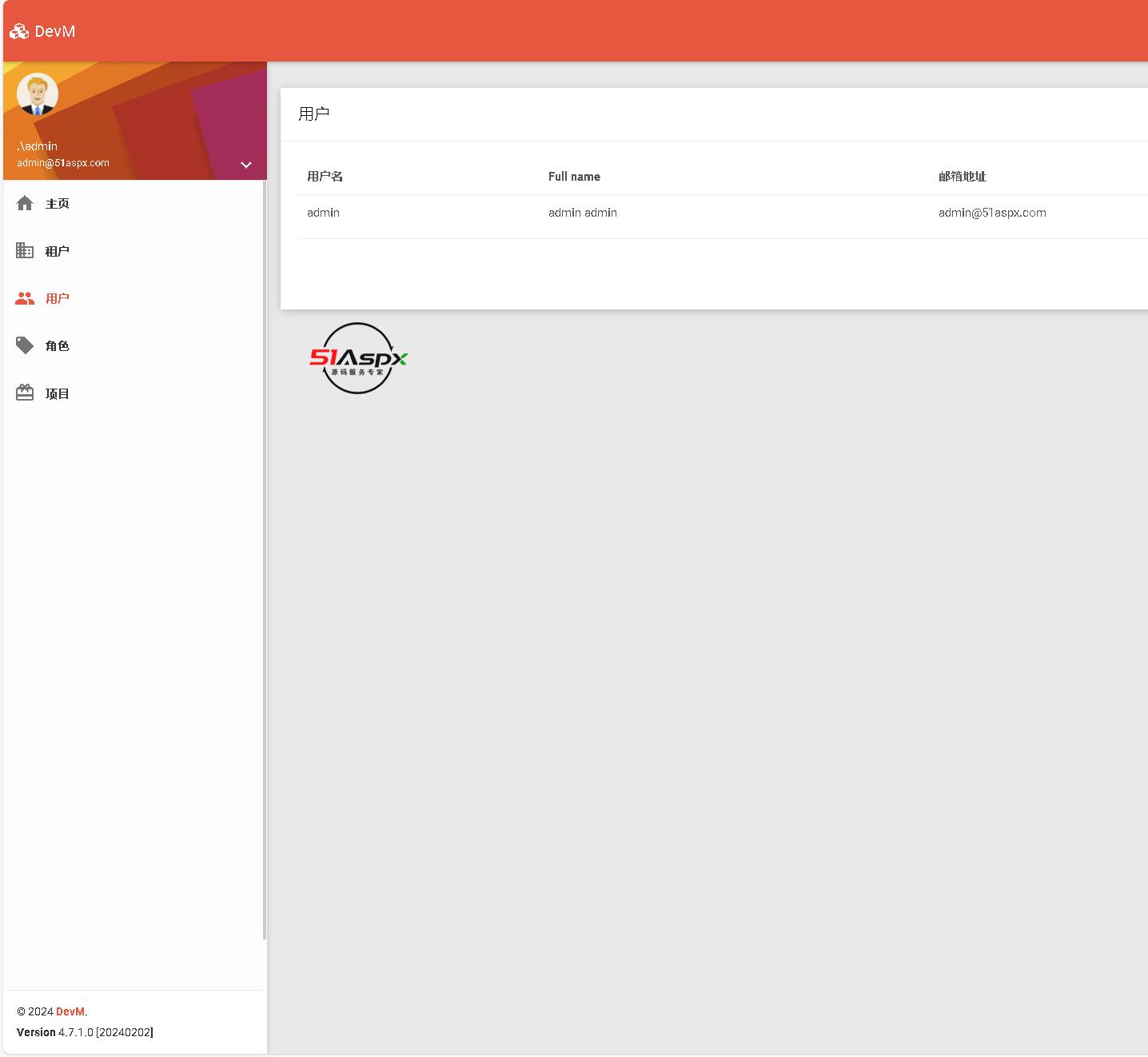Click the tag icon for 角色

tap(25, 345)
